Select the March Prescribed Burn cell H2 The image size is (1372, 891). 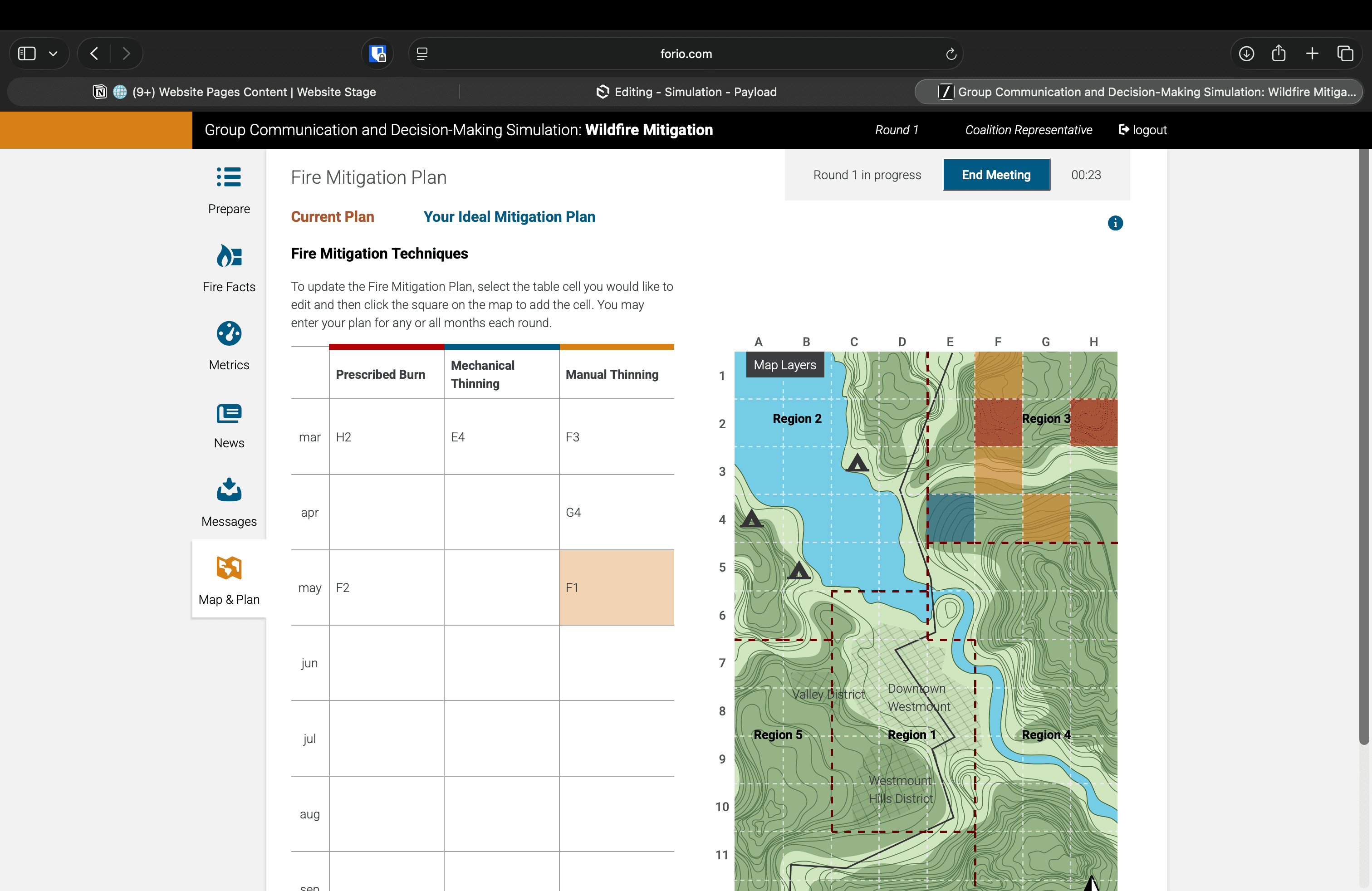coord(386,437)
